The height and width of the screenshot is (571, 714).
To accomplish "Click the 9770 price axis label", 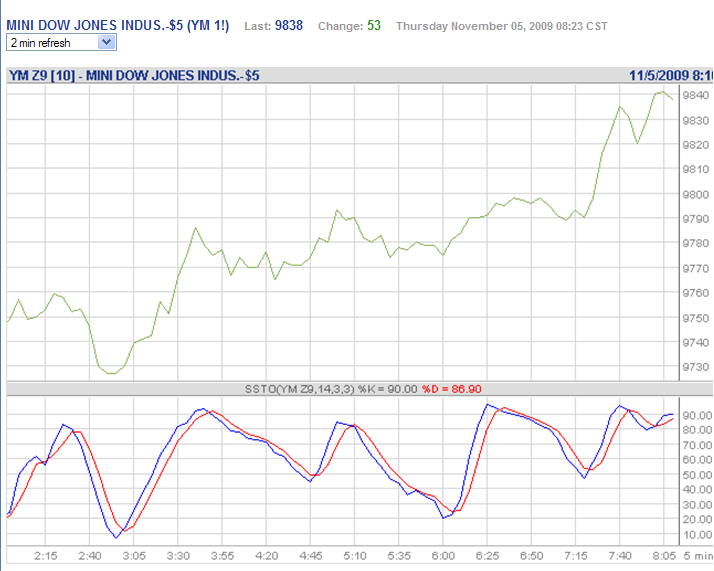I will pyautogui.click(x=695, y=269).
